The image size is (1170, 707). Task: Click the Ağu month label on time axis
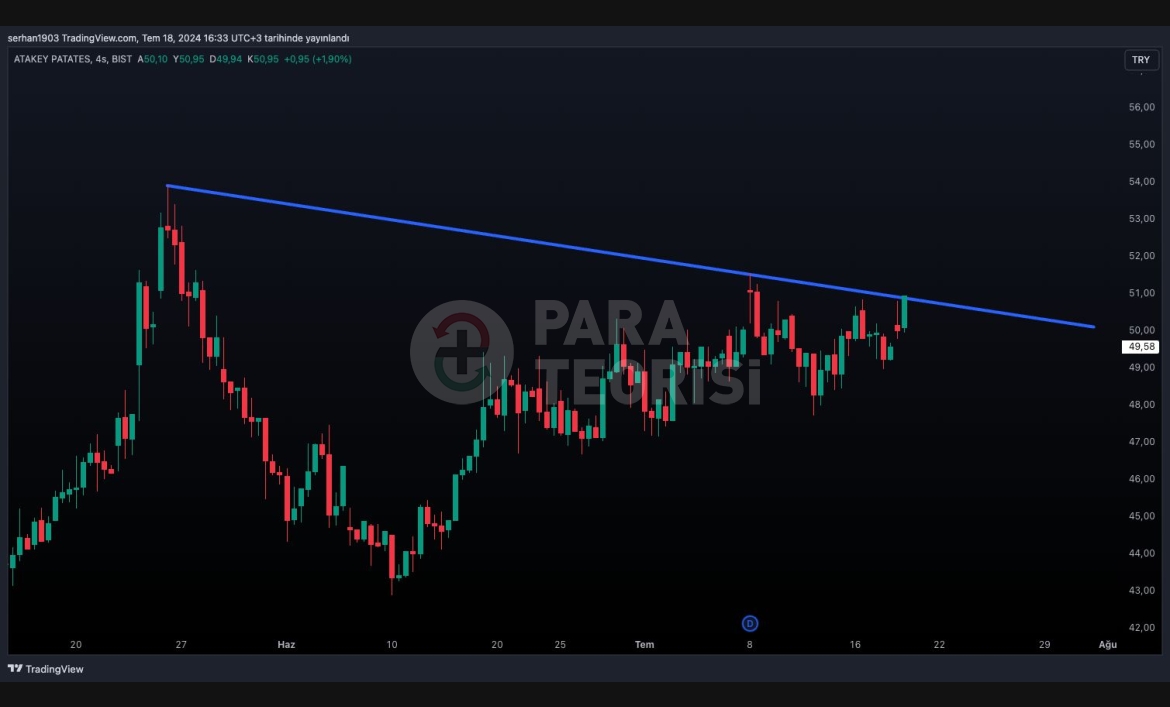(1108, 644)
